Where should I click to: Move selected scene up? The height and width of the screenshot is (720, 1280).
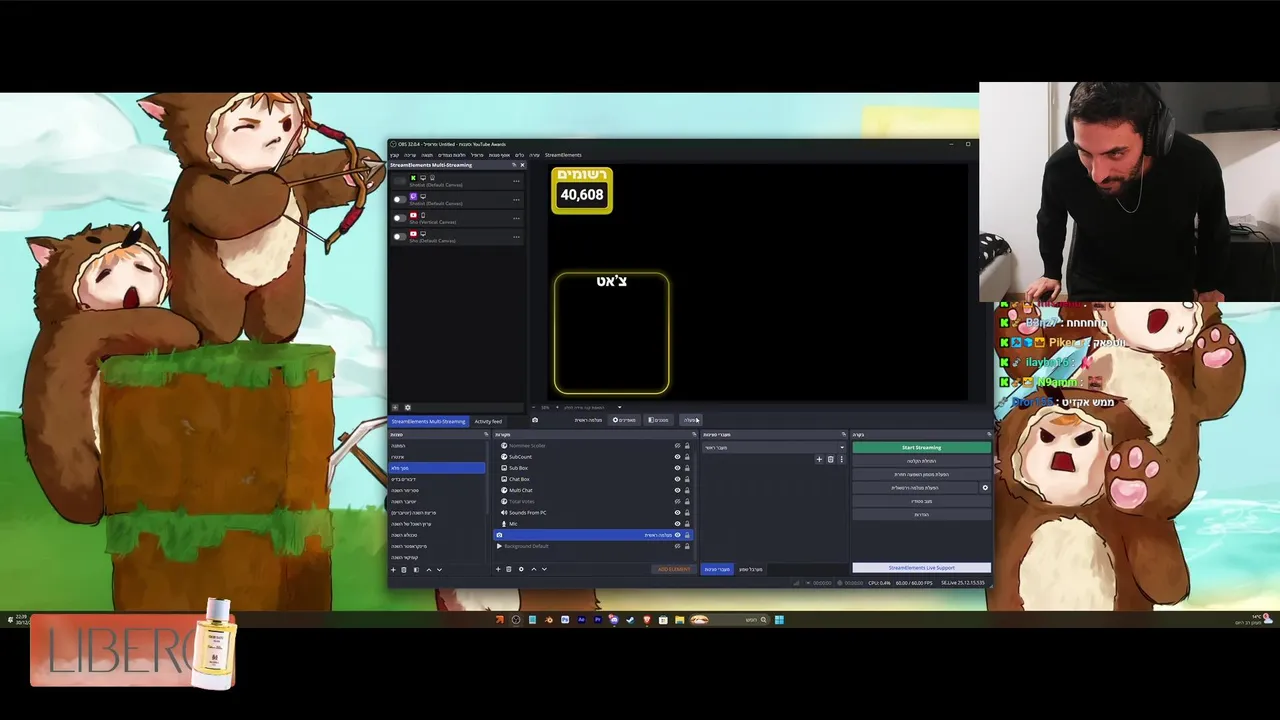coord(429,570)
